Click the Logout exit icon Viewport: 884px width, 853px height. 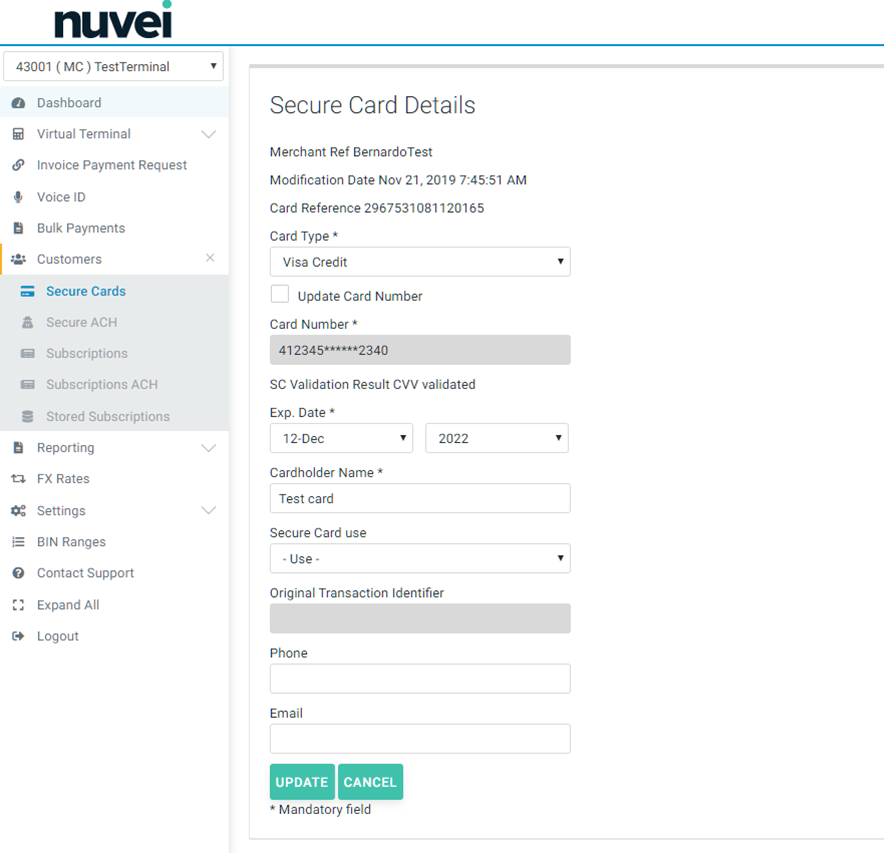pyautogui.click(x=18, y=636)
